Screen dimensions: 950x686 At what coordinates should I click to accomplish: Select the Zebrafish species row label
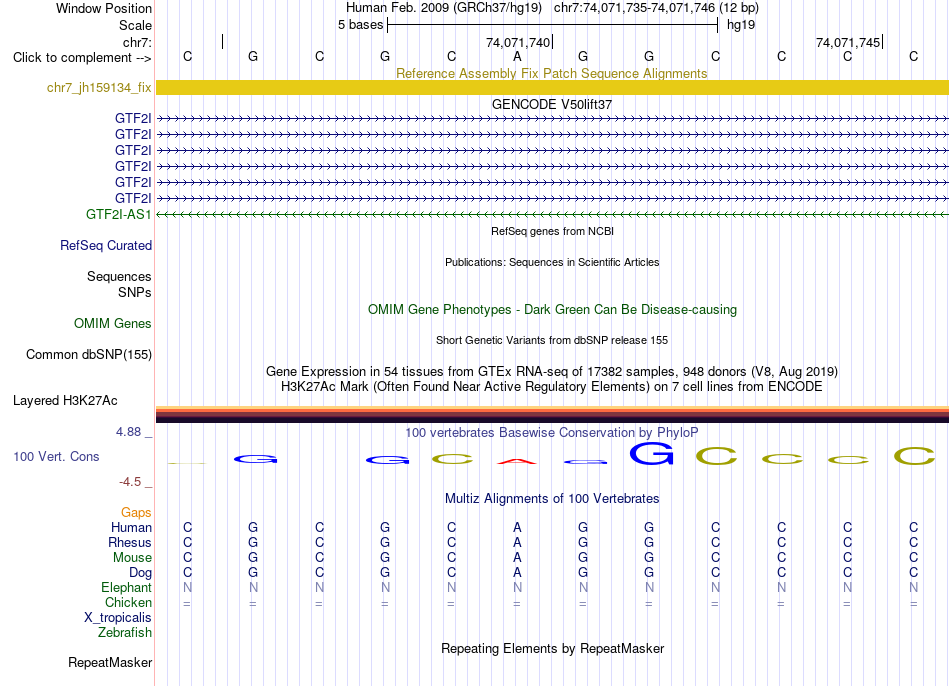(x=124, y=632)
